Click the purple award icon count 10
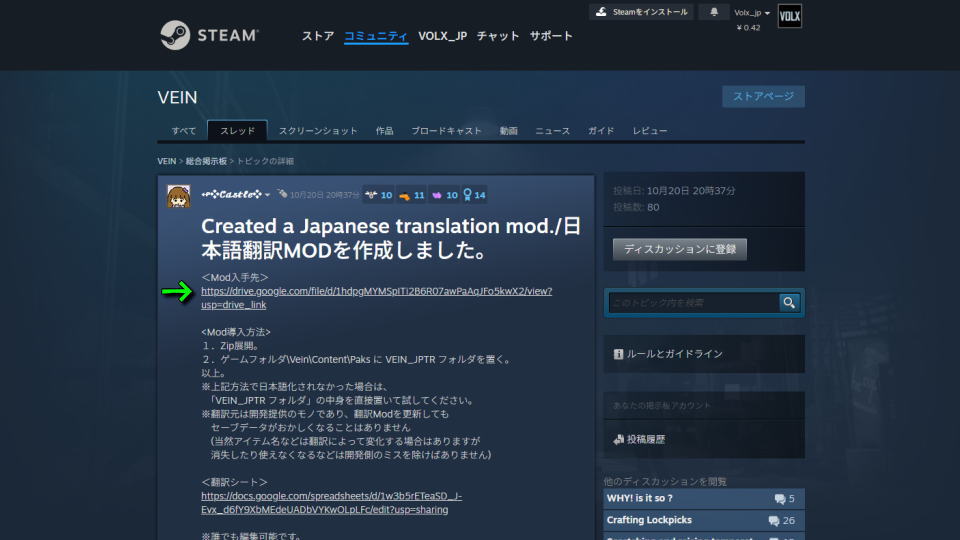Image resolution: width=960 pixels, height=540 pixels. tap(444, 195)
